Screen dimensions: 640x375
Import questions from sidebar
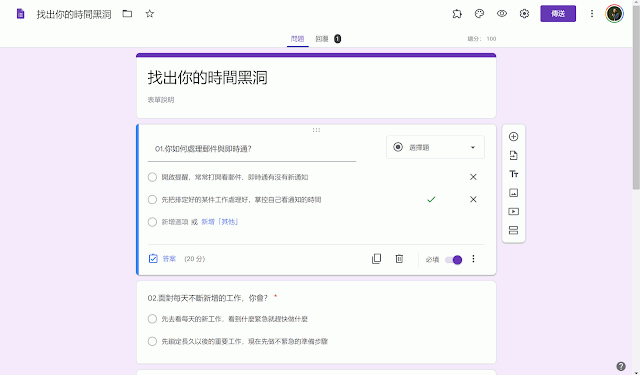click(x=513, y=155)
